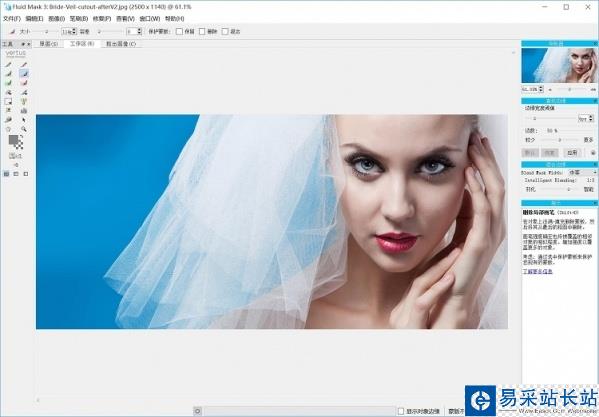Image resolution: width=599 pixels, height=417 pixels.
Task: Select the Force Edge tool
Action: [24, 102]
